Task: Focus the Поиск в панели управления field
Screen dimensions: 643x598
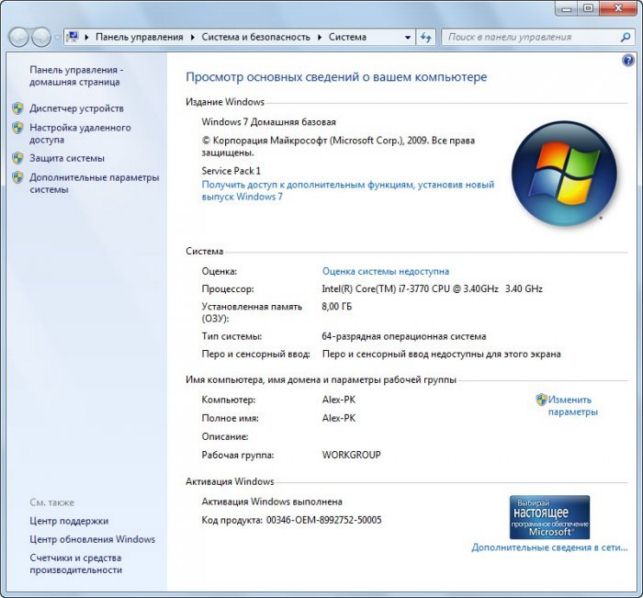Action: tap(533, 37)
